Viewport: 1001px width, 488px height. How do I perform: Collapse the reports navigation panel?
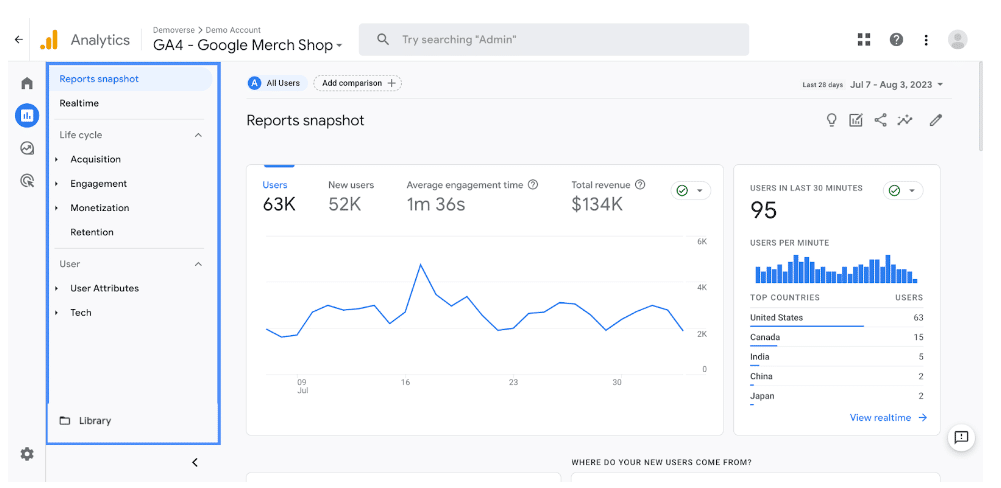[195, 462]
